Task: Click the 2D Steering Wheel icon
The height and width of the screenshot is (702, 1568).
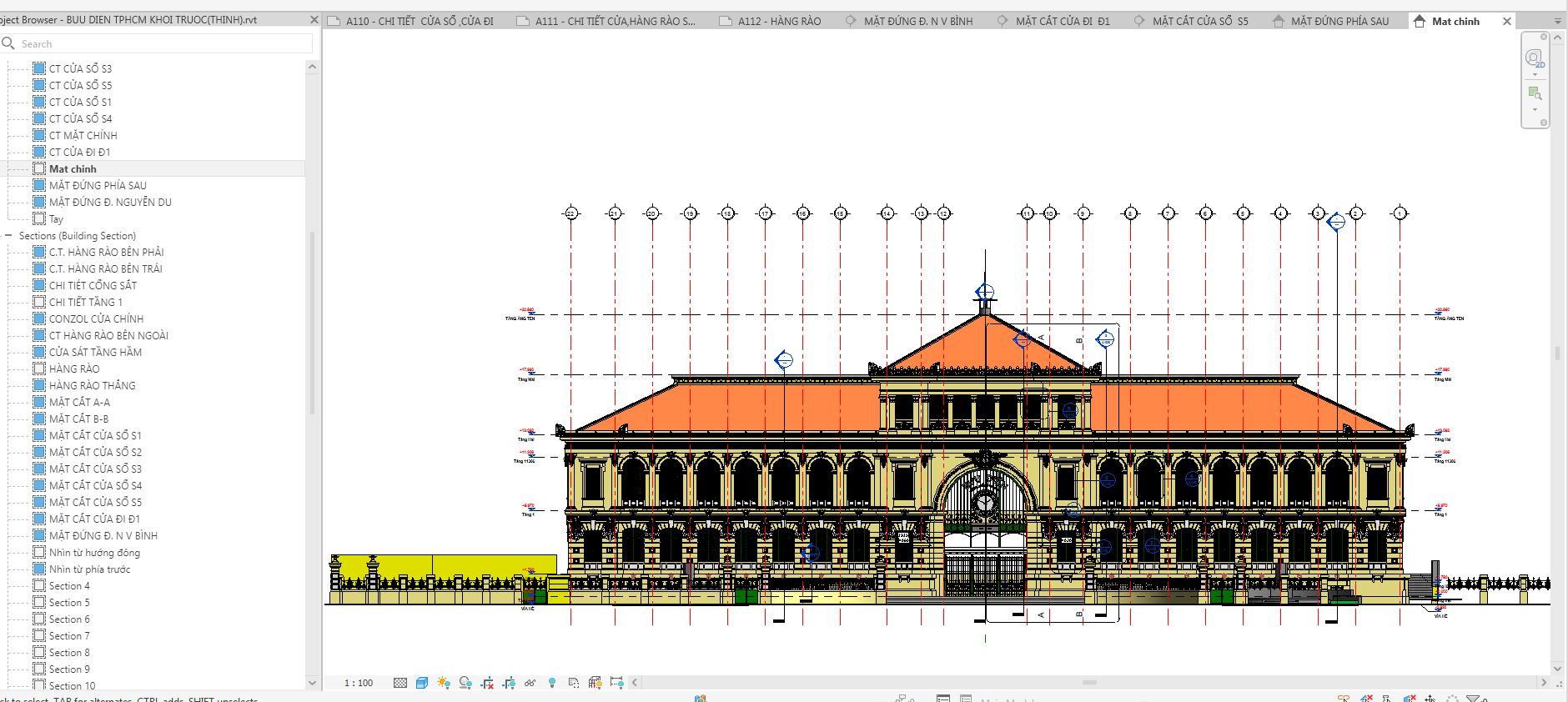Action: coord(1535,58)
